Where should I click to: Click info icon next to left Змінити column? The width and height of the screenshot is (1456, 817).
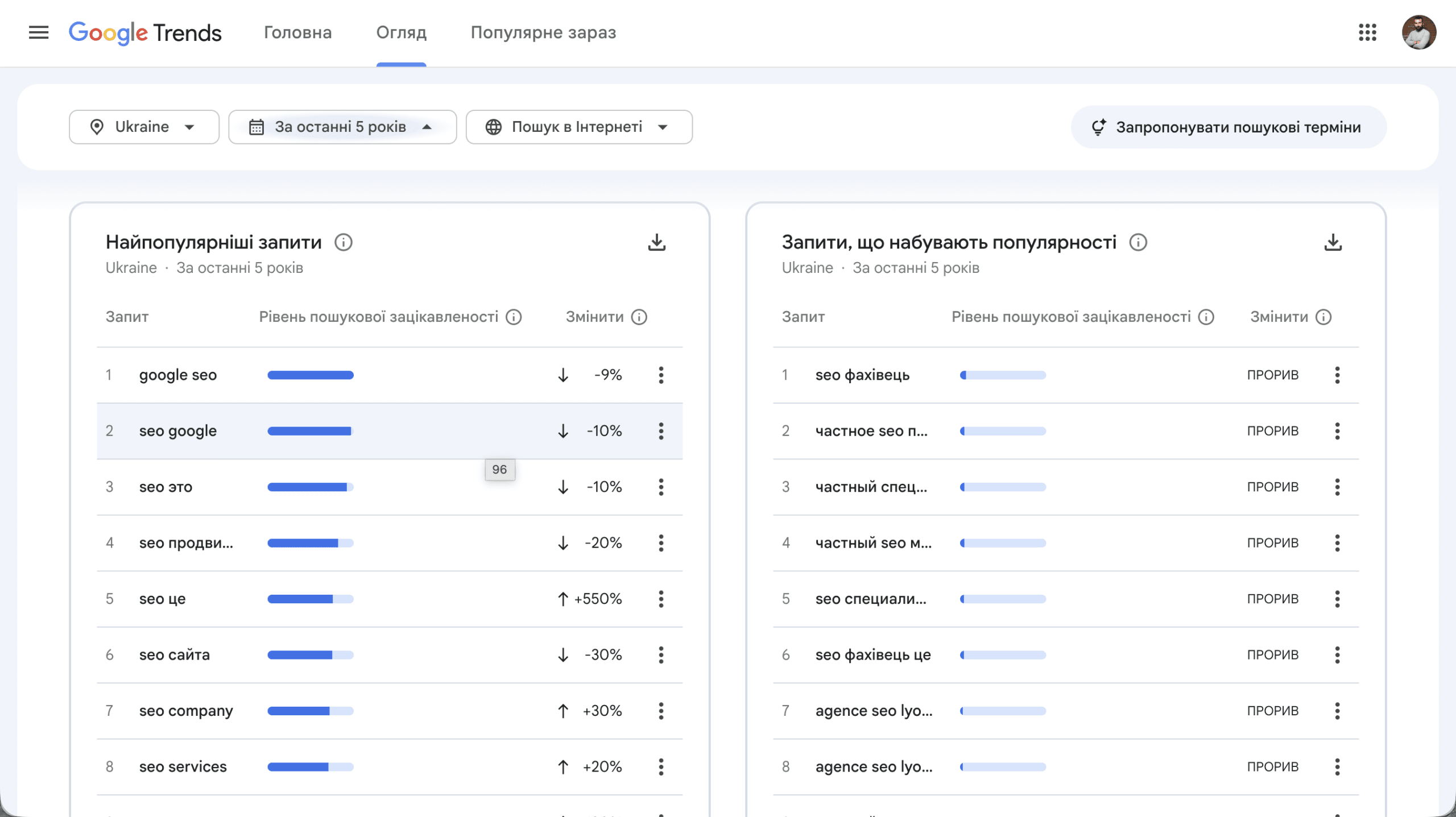point(639,317)
